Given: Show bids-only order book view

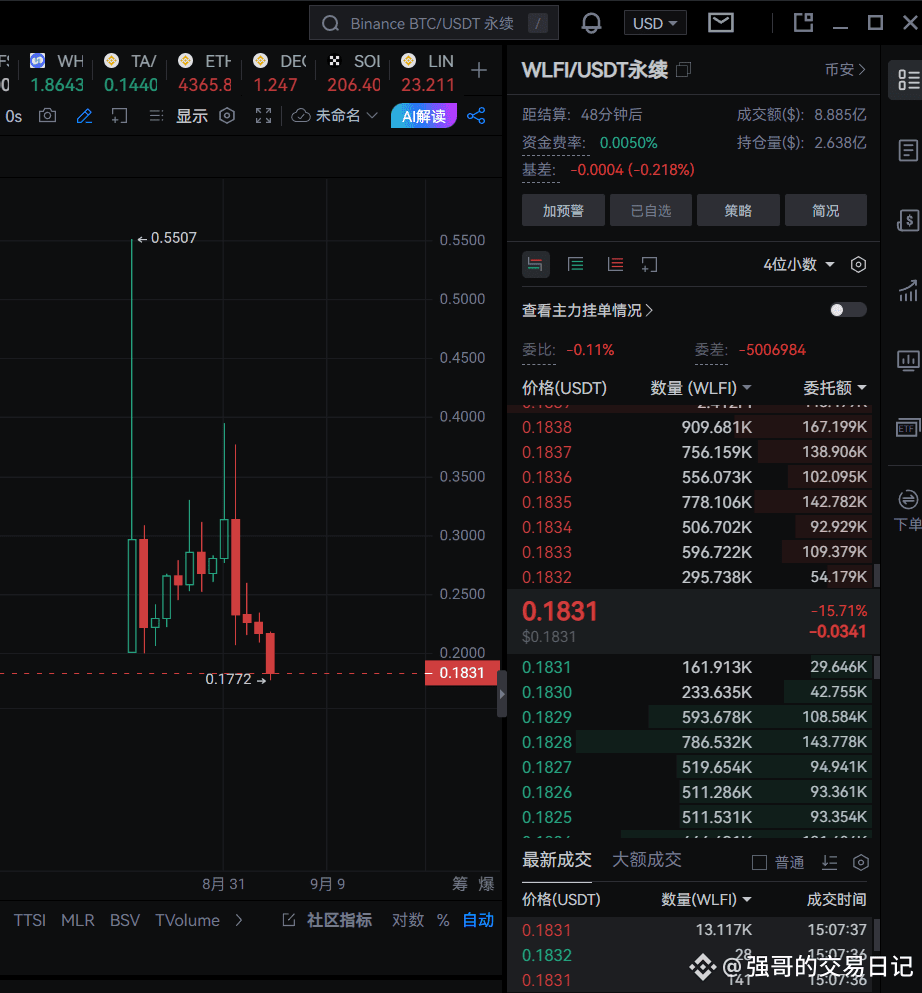Looking at the screenshot, I should [x=576, y=265].
